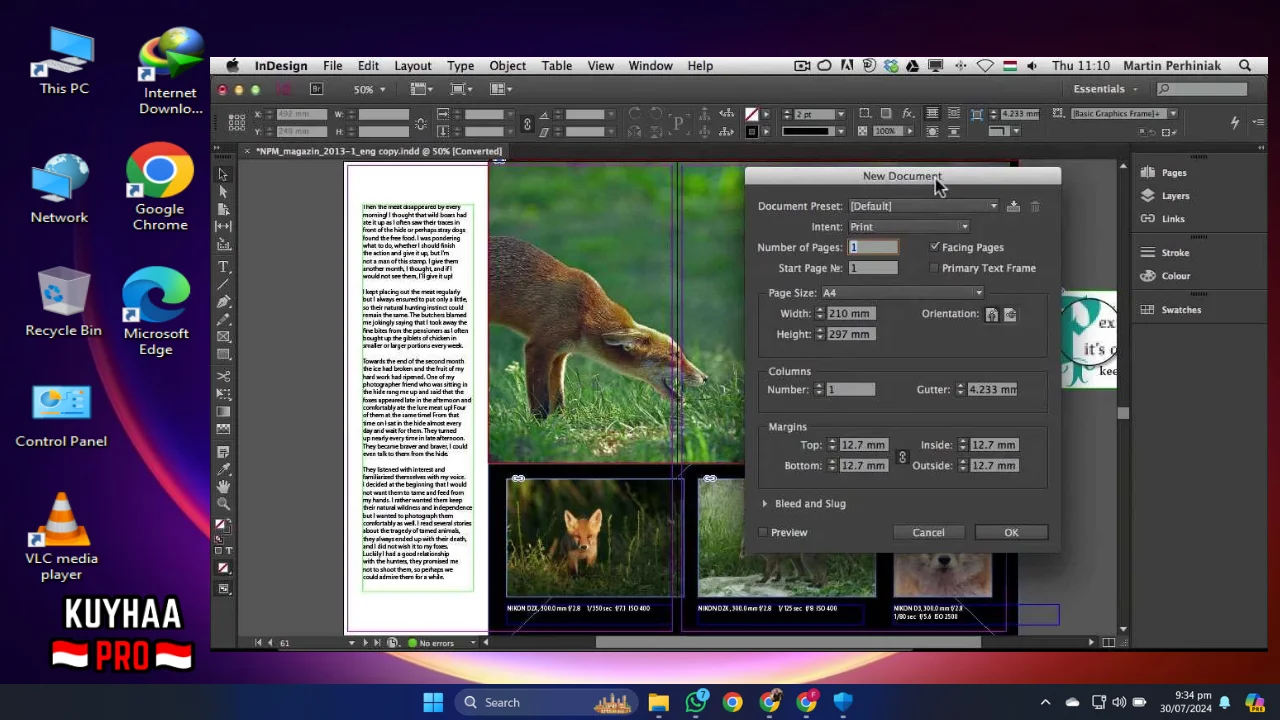Image resolution: width=1280 pixels, height=720 pixels.
Task: Click the Apply None colour swatch
Action: pyautogui.click(x=223, y=567)
